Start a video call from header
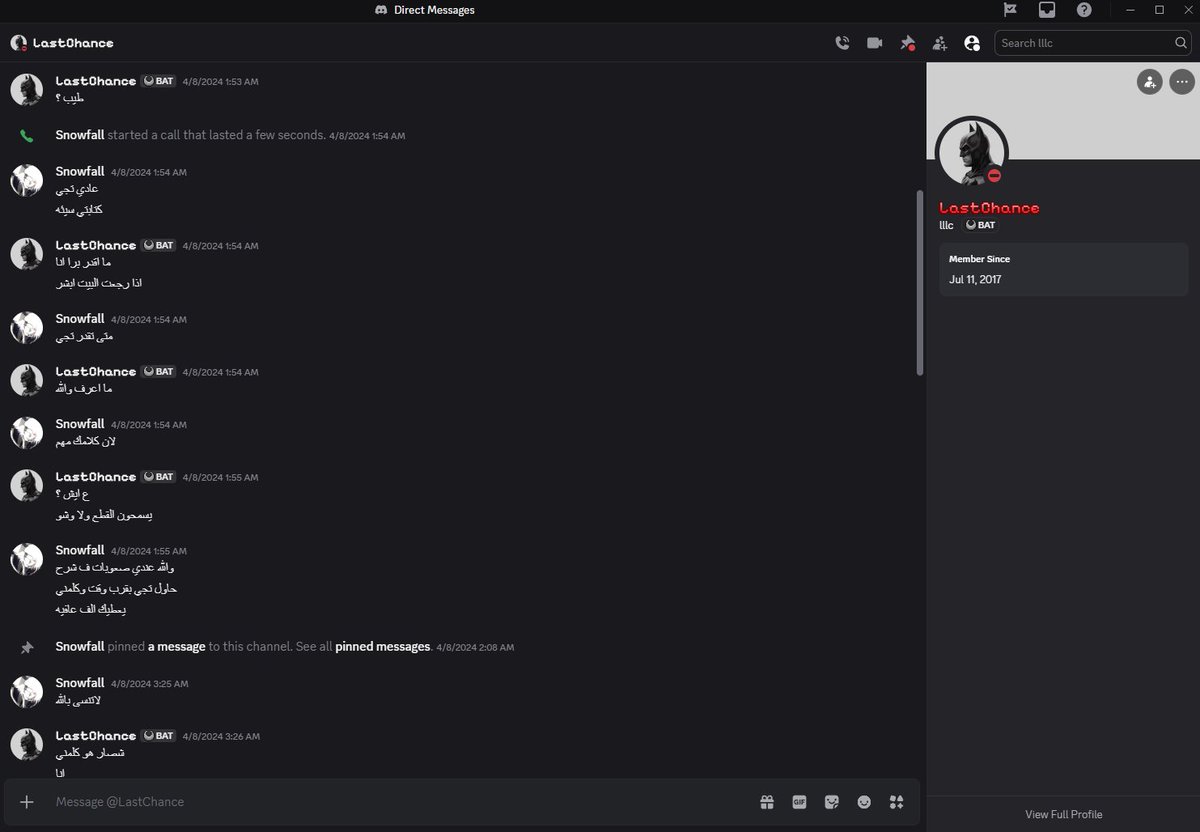Screen dimensions: 1200x832 pos(875,43)
